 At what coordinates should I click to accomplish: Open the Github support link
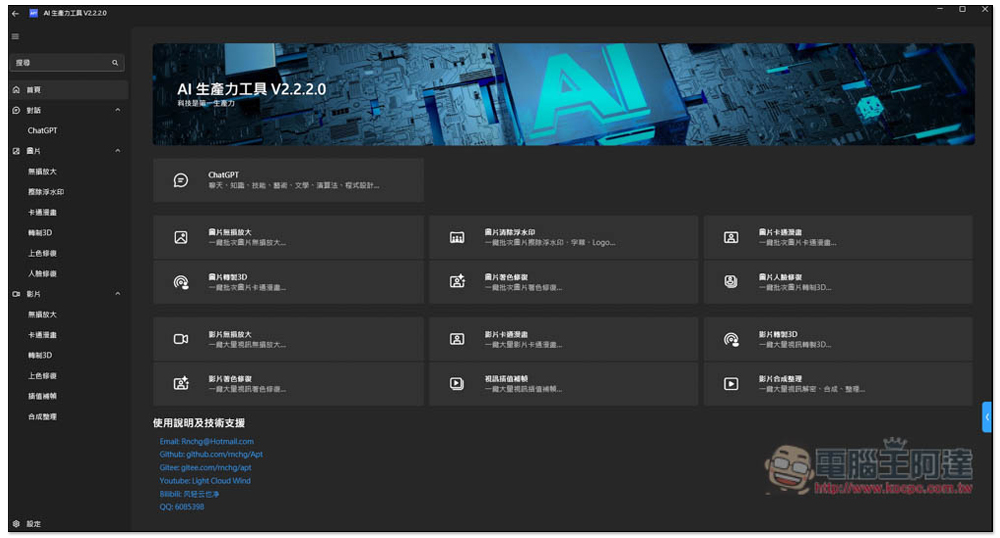click(x=211, y=454)
